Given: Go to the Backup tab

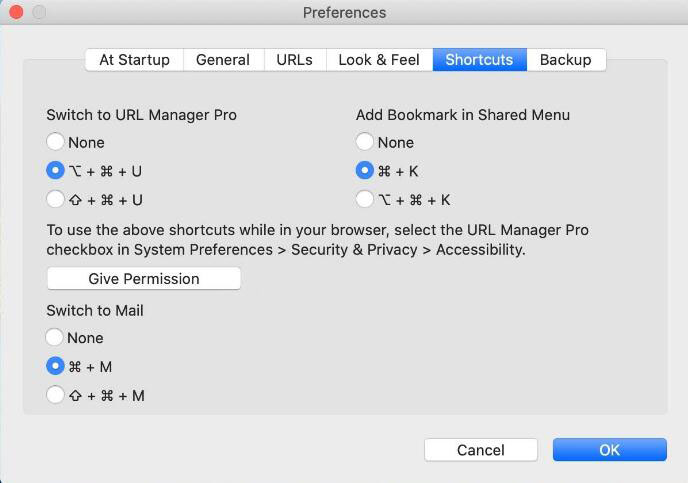Looking at the screenshot, I should pos(566,60).
